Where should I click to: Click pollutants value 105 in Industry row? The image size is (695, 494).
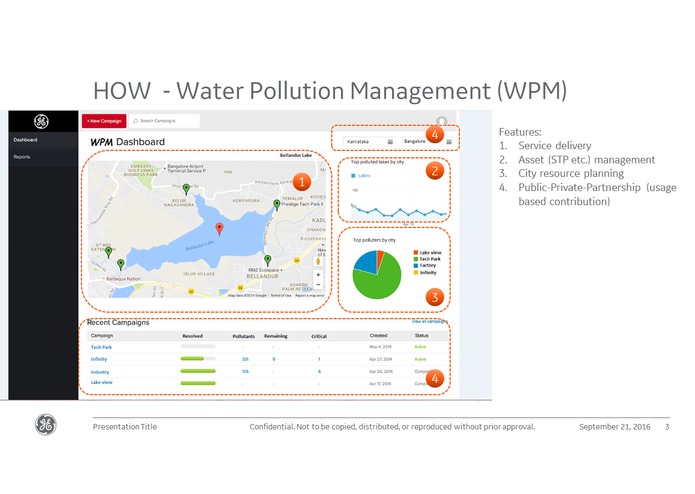(x=245, y=372)
